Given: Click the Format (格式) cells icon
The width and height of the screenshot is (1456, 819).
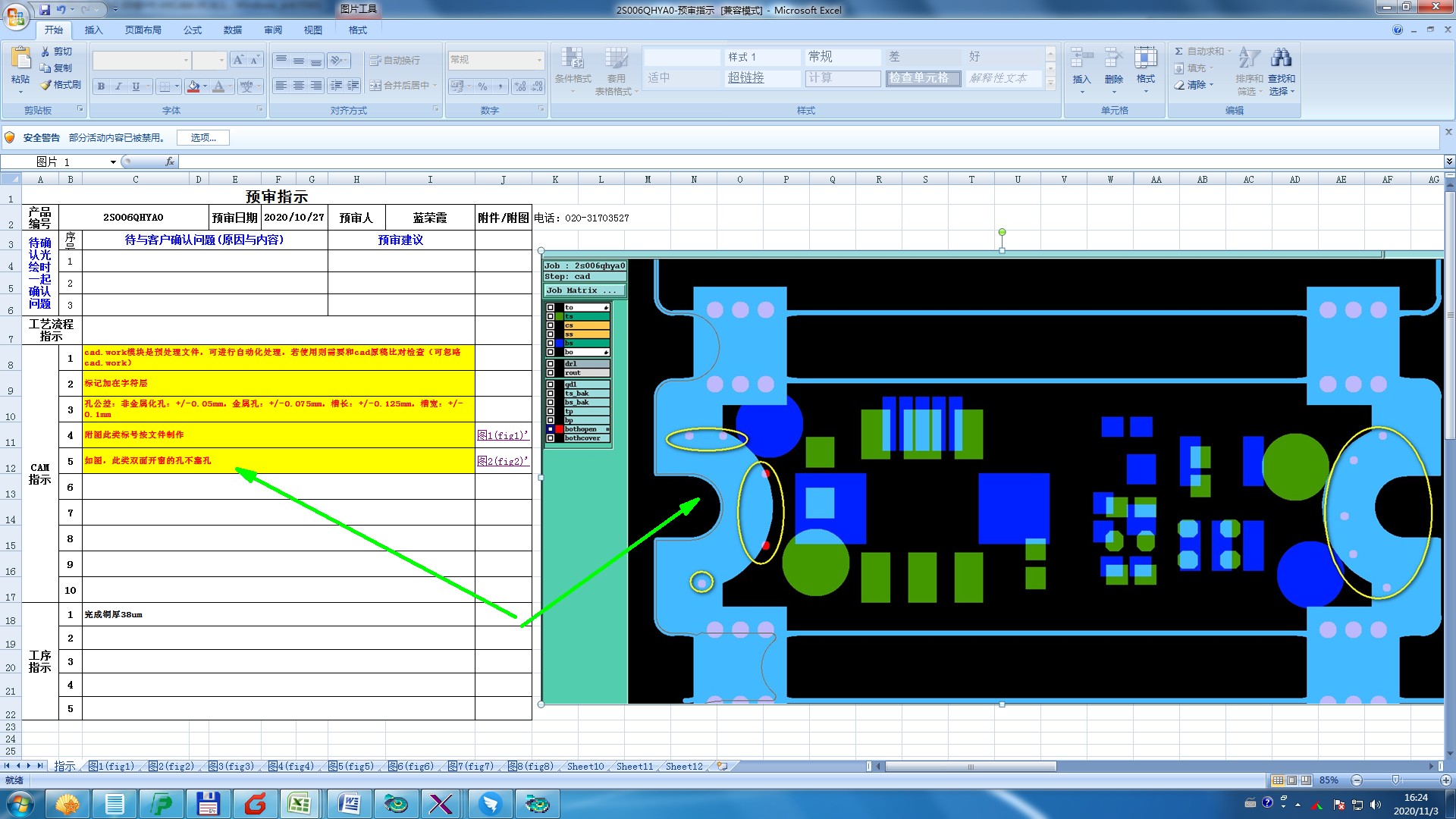Looking at the screenshot, I should pyautogui.click(x=1145, y=58).
